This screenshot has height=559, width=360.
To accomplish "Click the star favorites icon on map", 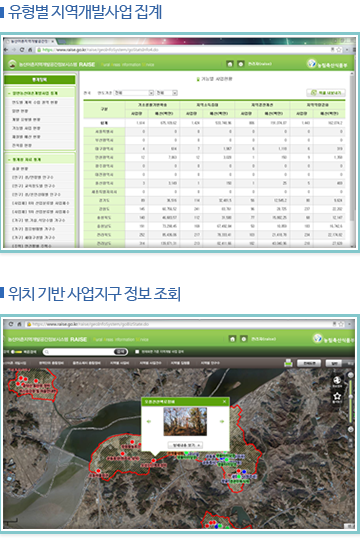I will coord(337,396).
